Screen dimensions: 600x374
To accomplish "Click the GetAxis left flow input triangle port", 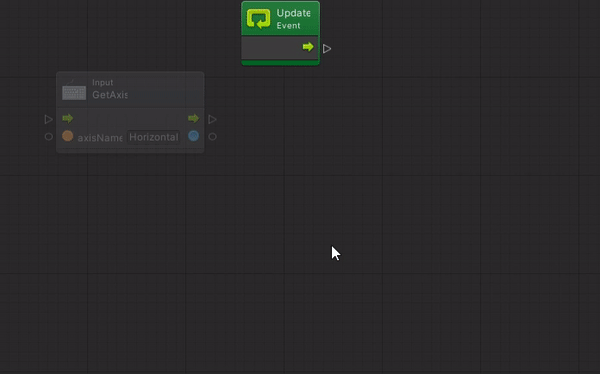I will pos(49,119).
